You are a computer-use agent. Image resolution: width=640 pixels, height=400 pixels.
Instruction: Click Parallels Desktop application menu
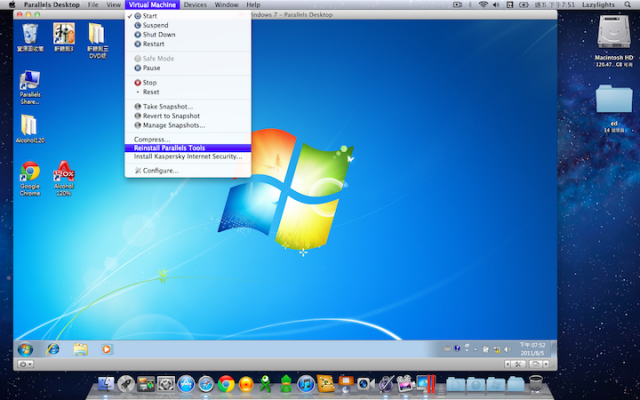coord(52,5)
